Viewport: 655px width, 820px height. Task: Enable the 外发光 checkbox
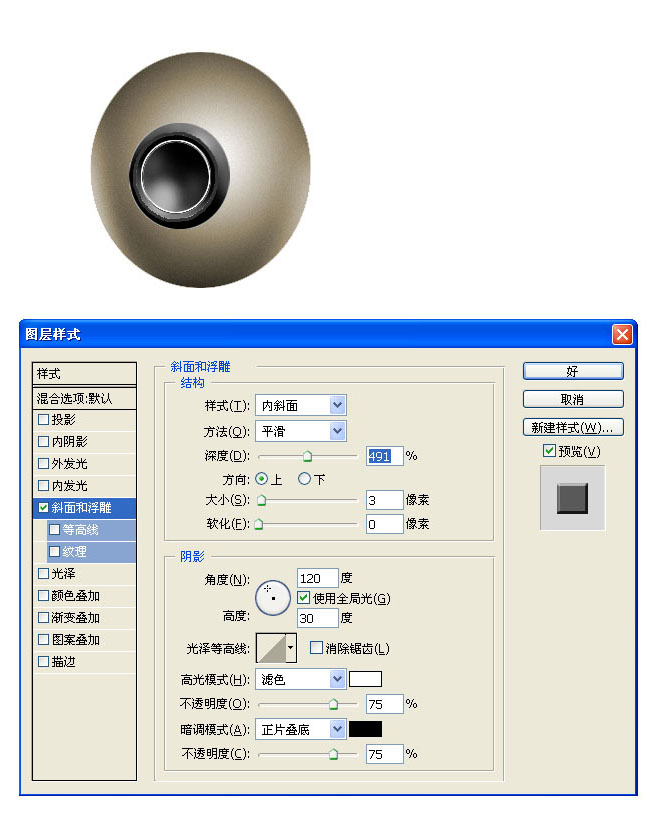43,463
